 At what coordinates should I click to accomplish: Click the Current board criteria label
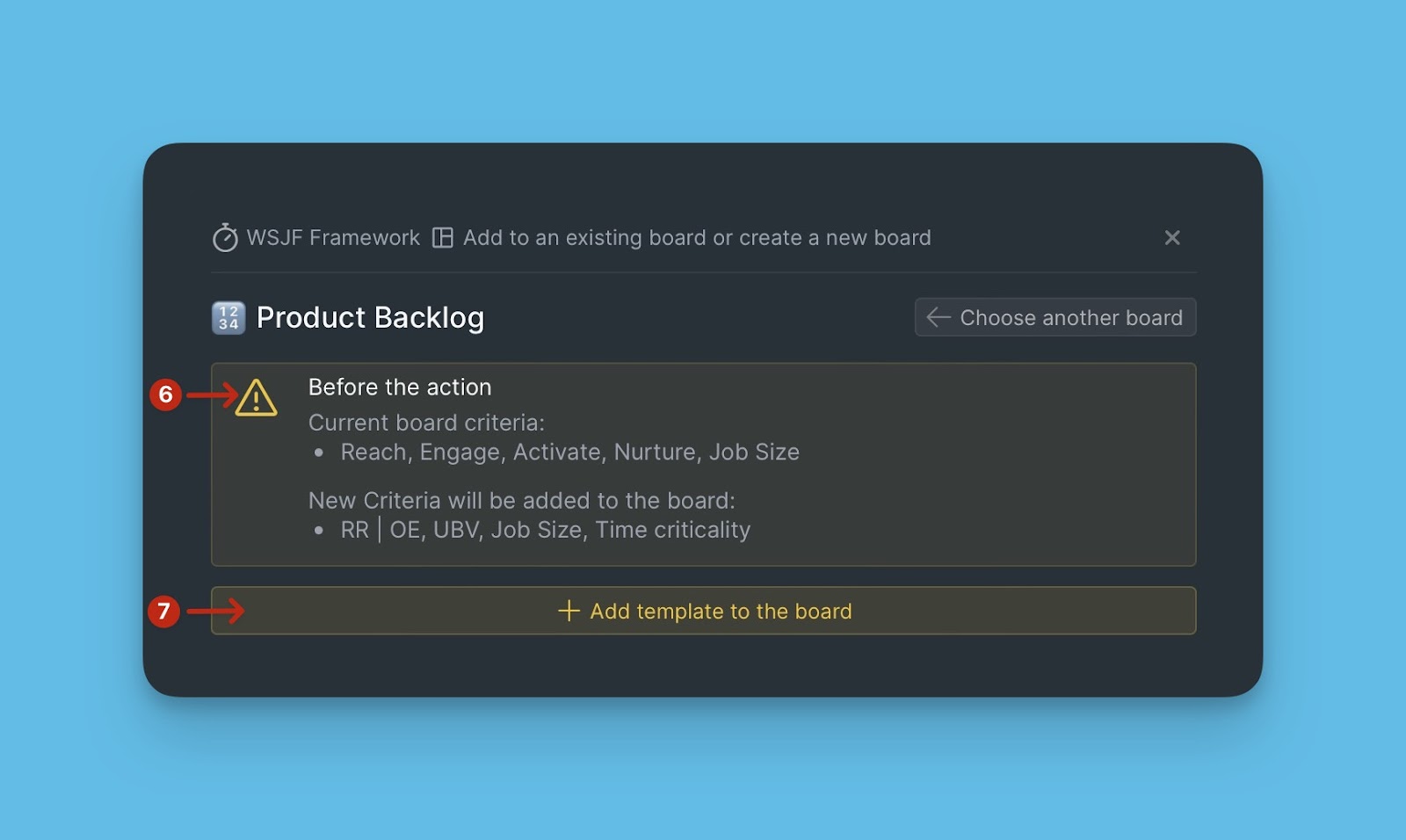(x=426, y=423)
